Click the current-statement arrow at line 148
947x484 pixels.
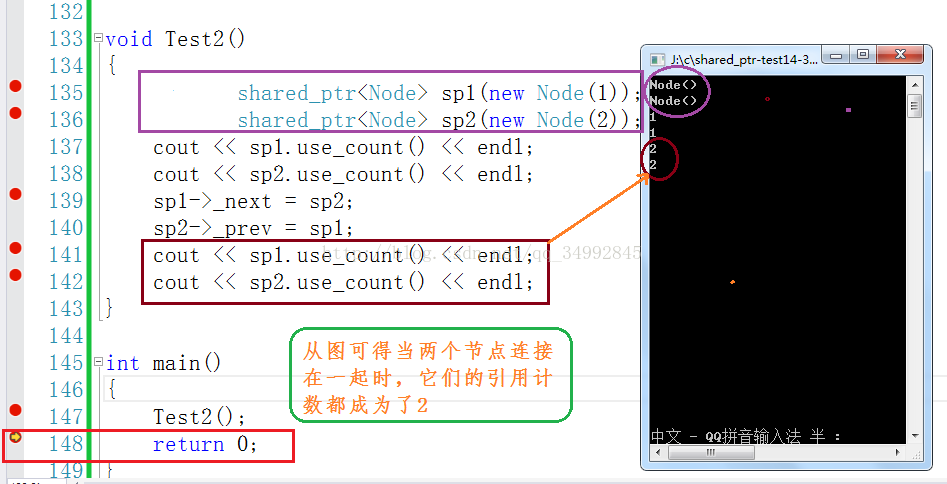[15, 437]
